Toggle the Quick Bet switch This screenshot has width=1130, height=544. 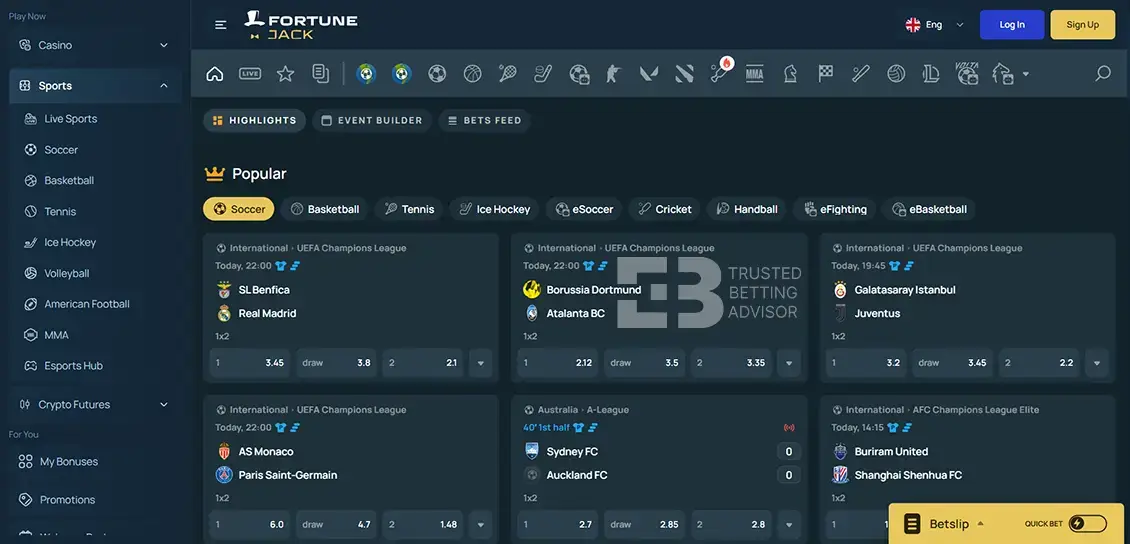(x=1088, y=524)
